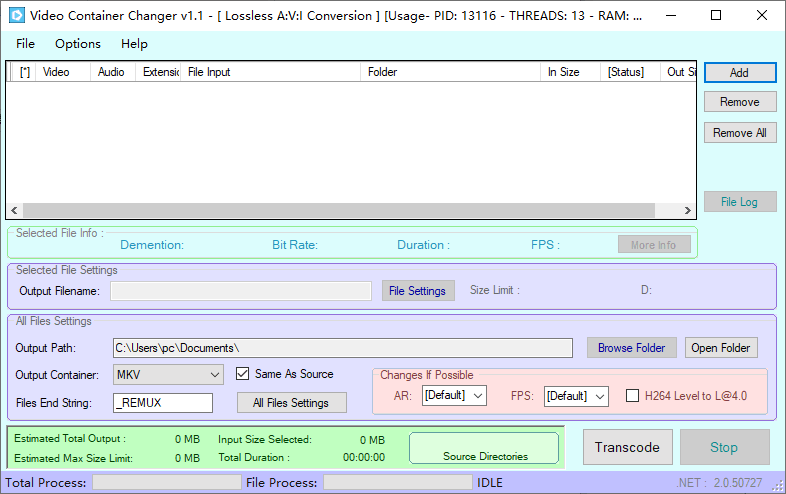The width and height of the screenshot is (786, 494).
Task: Click the File Process progress bar
Action: [x=398, y=482]
